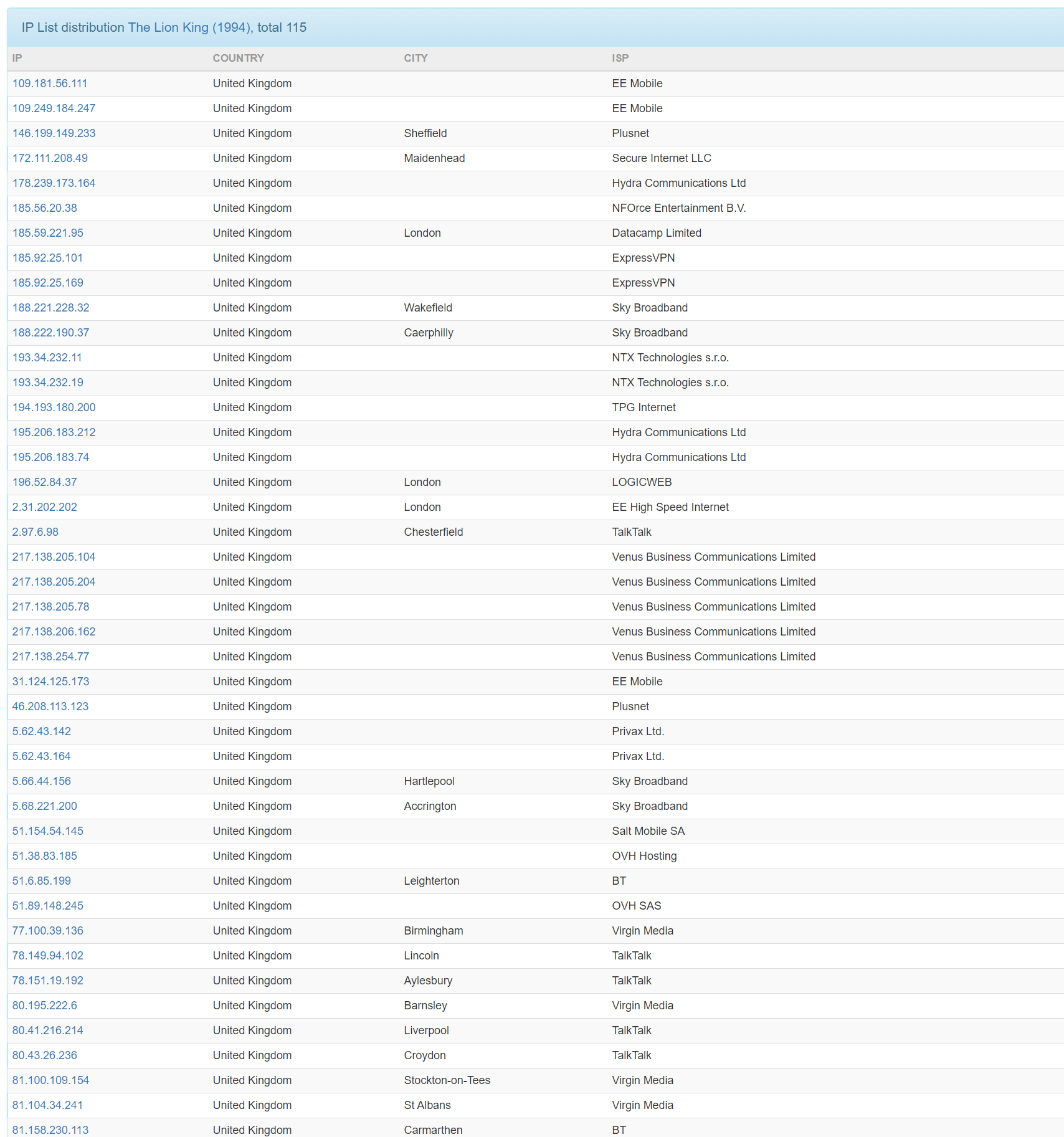Open IP 188.222.190.37
Screen dimensions: 1064x1137
51,333
